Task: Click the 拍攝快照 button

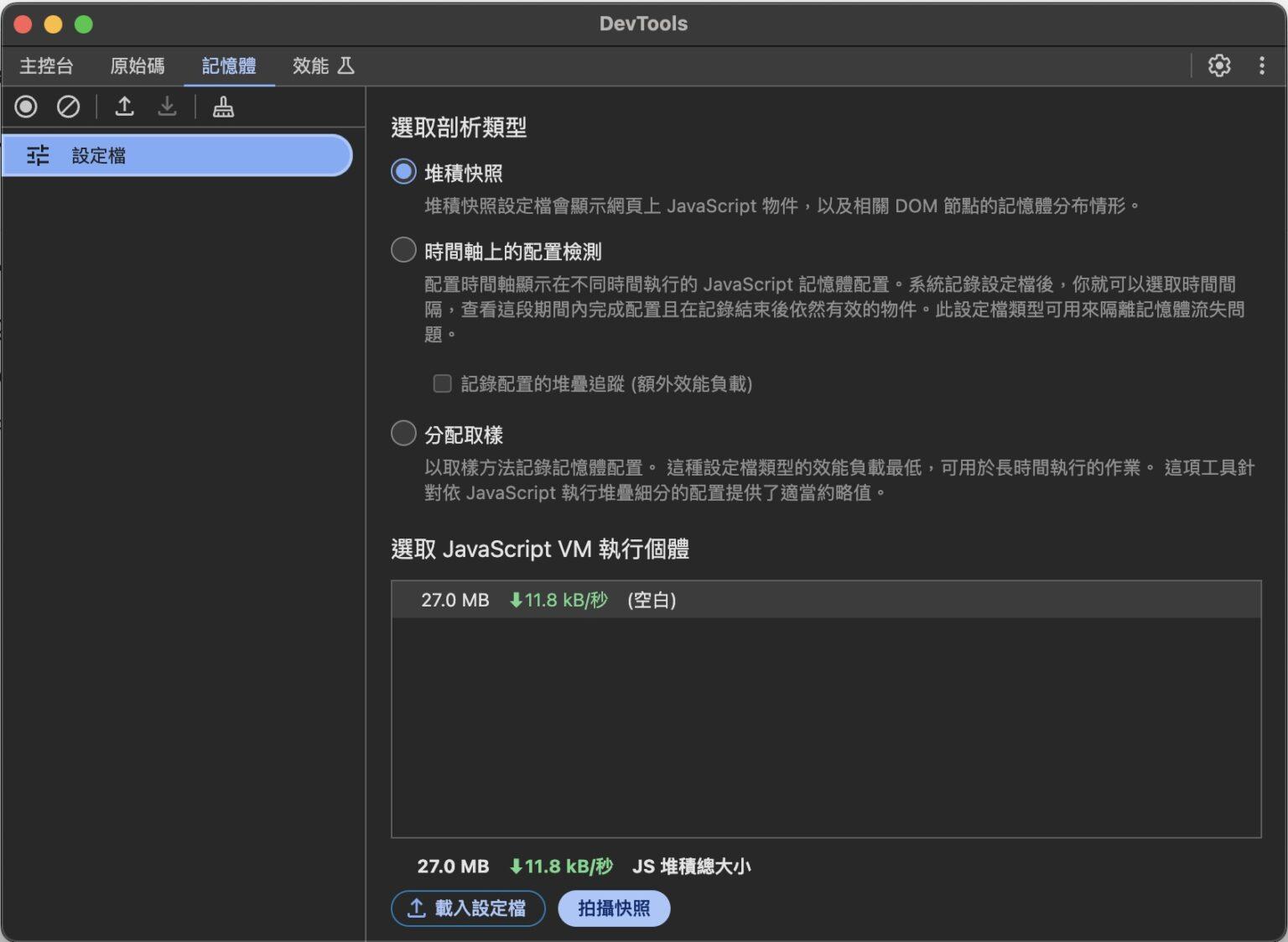Action: (613, 908)
